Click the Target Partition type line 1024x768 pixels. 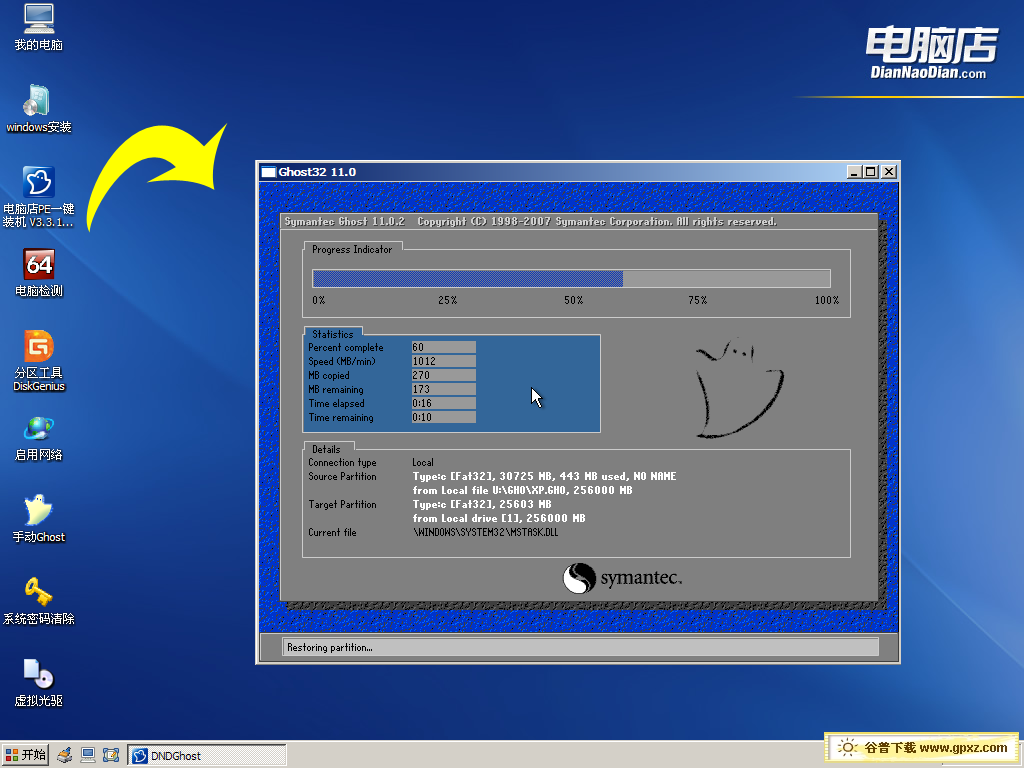coord(482,504)
